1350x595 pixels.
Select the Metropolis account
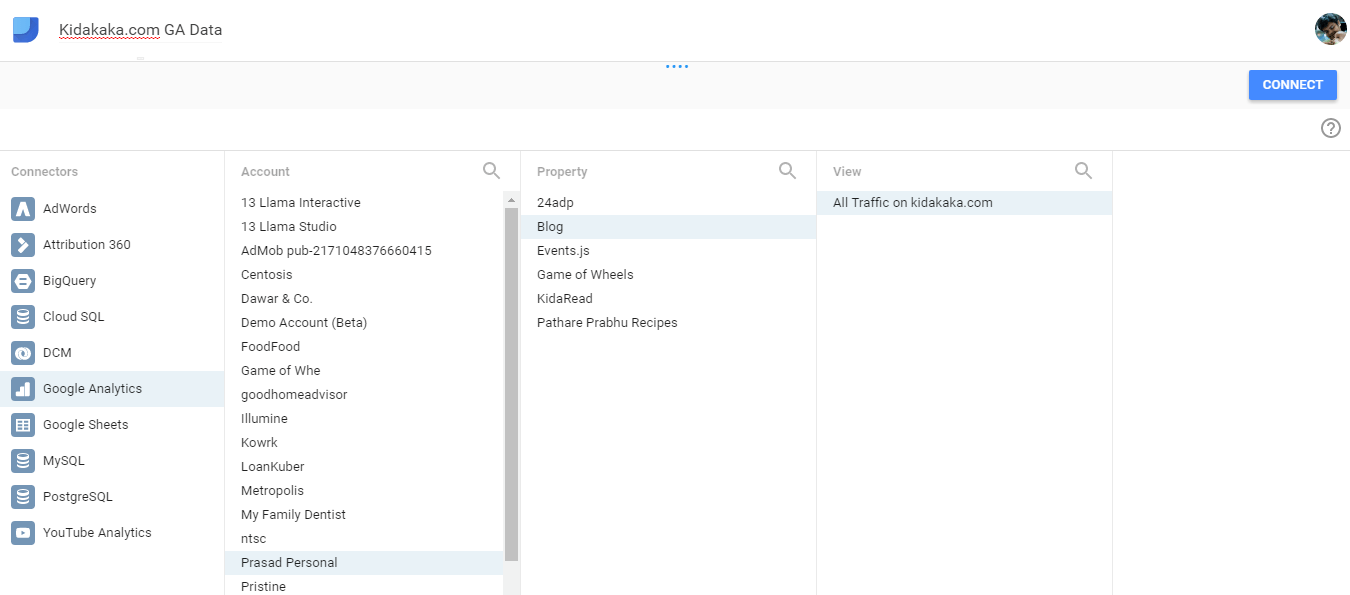pos(364,491)
